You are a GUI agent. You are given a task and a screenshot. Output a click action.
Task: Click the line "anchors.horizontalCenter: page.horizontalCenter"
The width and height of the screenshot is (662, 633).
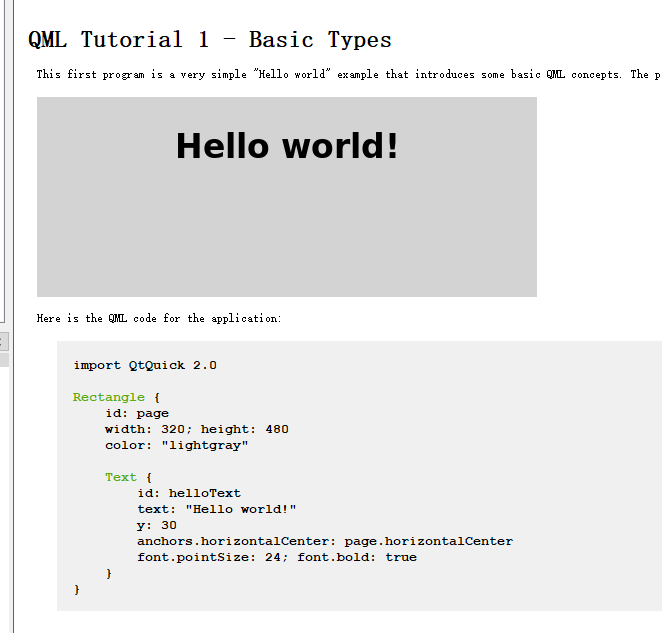(x=325, y=541)
